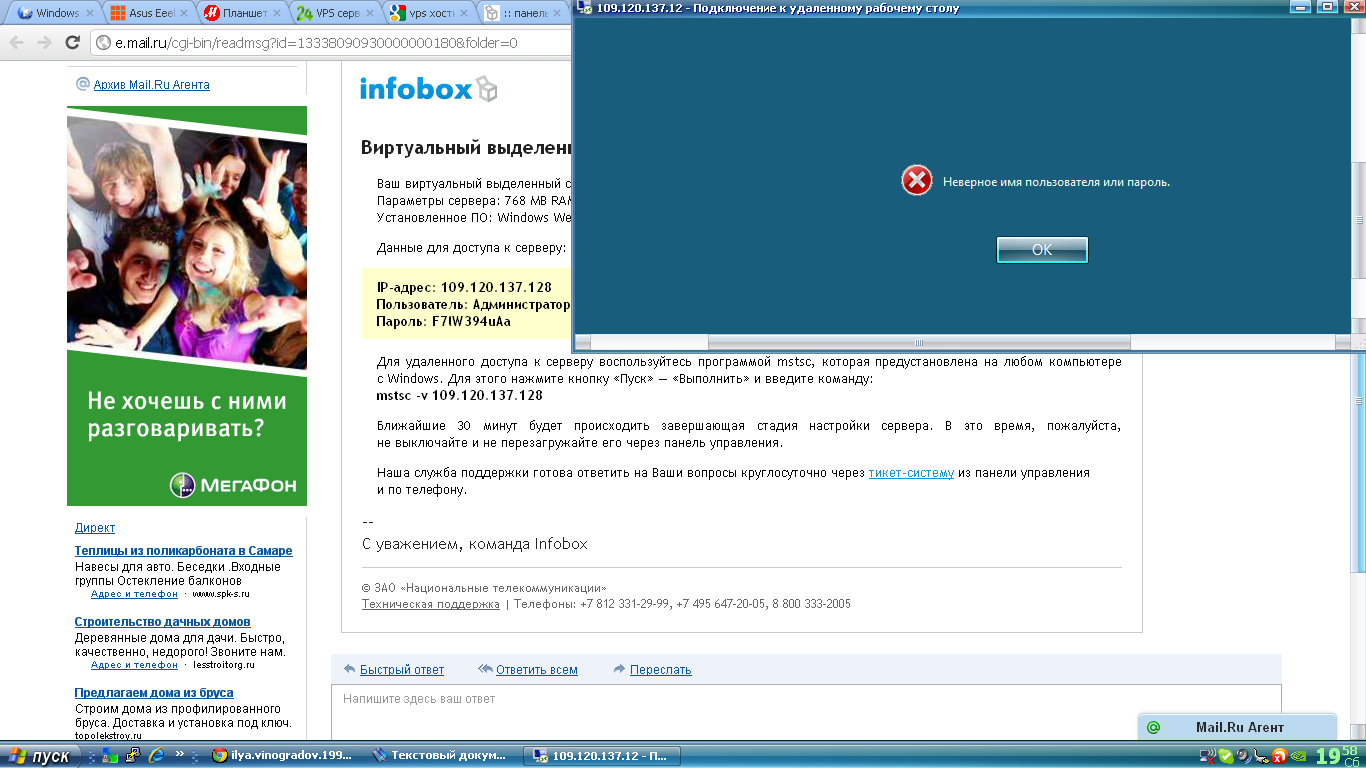Open Строительство дачных домов ad link
The width and height of the screenshot is (1366, 768).
click(163, 622)
